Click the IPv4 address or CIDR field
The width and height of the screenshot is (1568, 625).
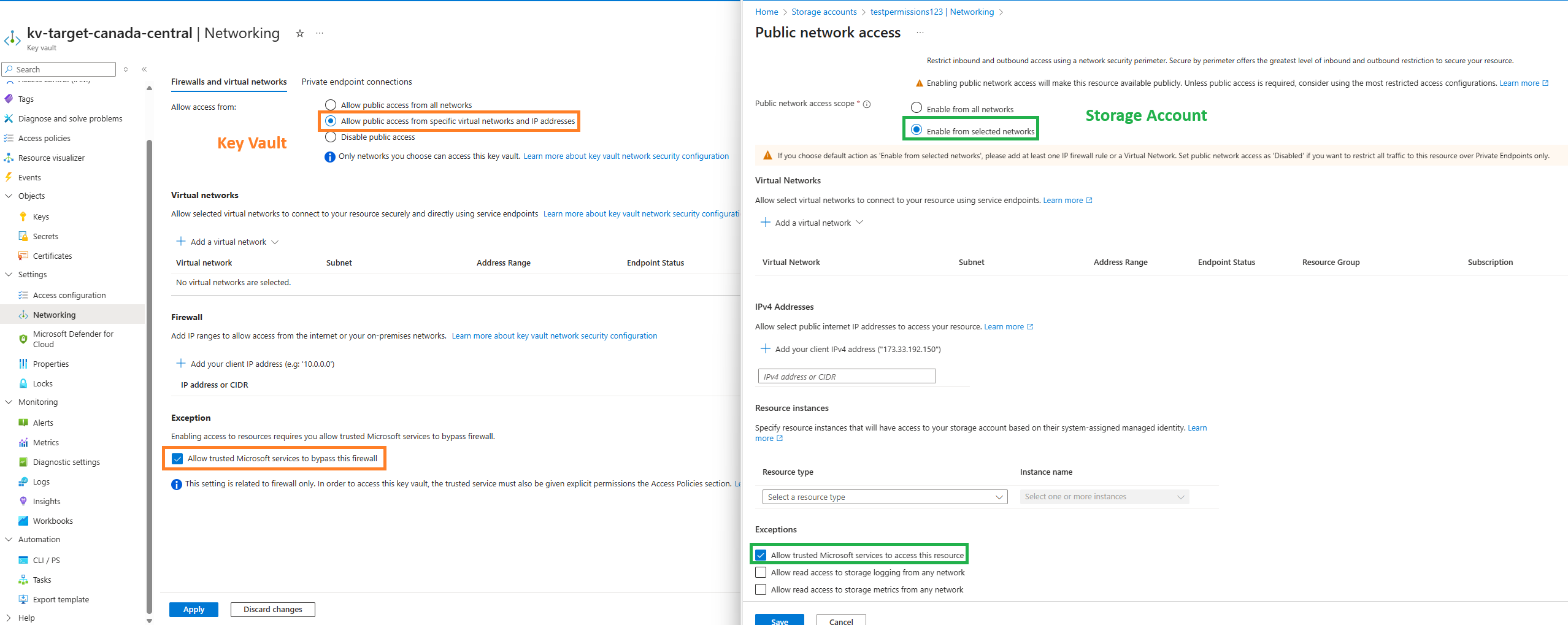pyautogui.click(x=847, y=377)
